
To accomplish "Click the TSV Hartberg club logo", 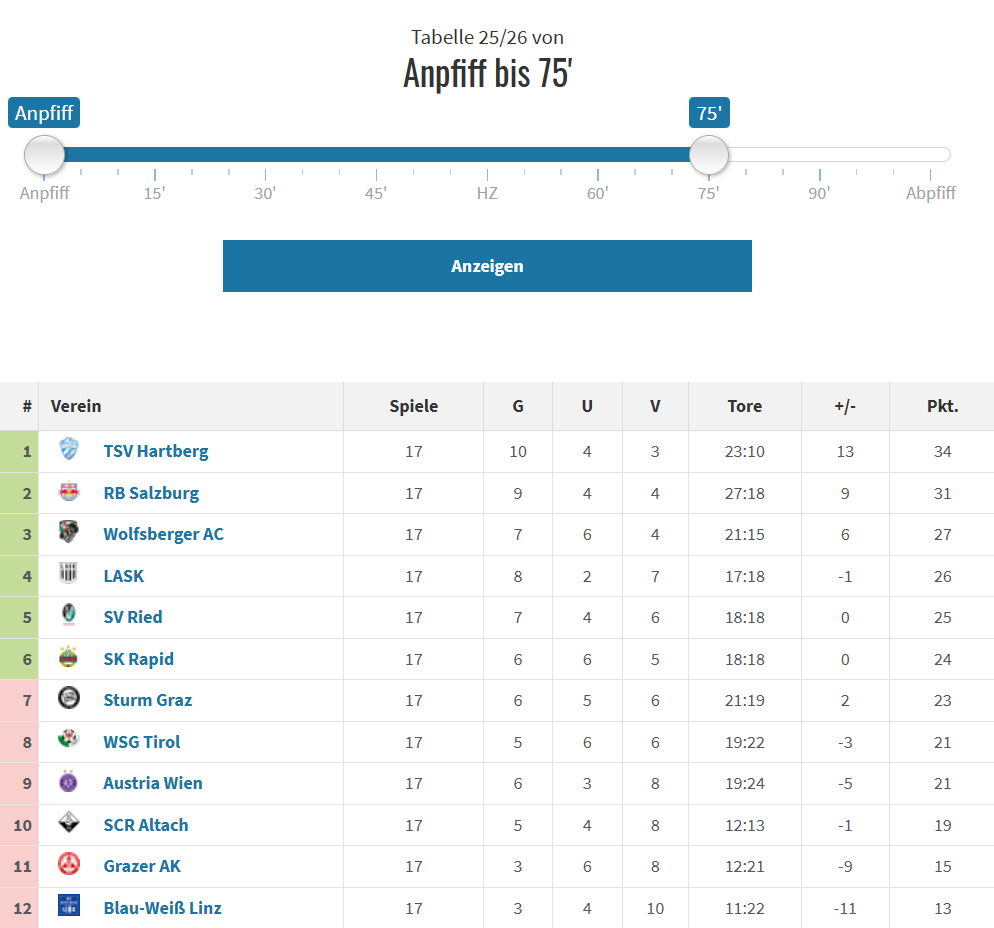I will click(69, 450).
